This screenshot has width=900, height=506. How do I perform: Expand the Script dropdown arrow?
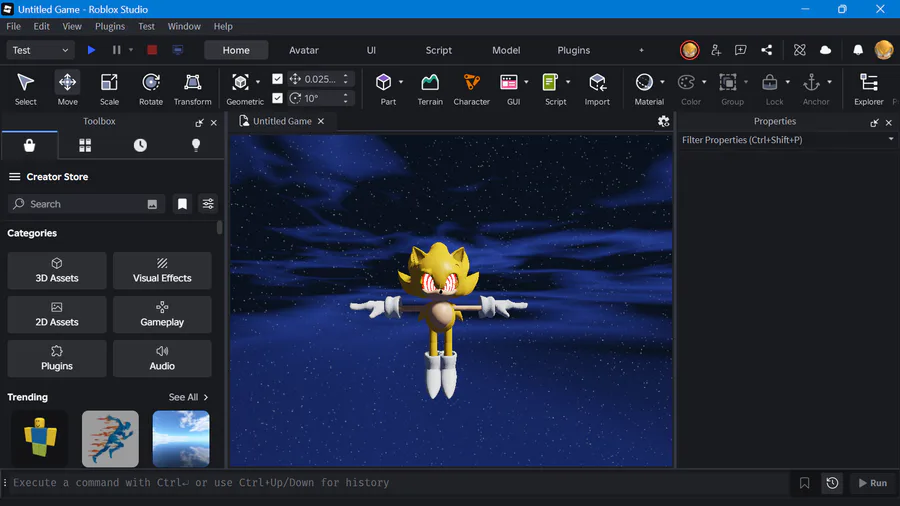(x=568, y=82)
